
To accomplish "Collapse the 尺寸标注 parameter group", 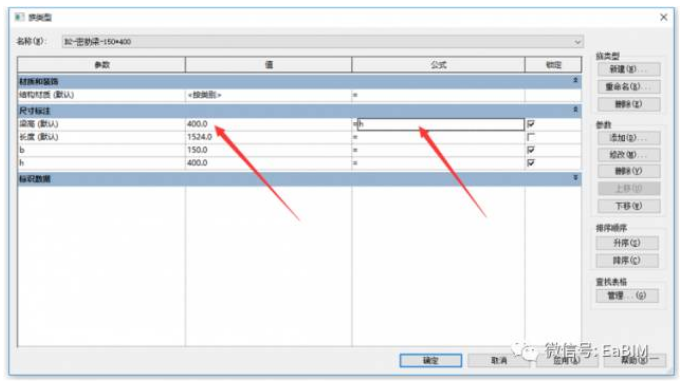I will 575,110.
